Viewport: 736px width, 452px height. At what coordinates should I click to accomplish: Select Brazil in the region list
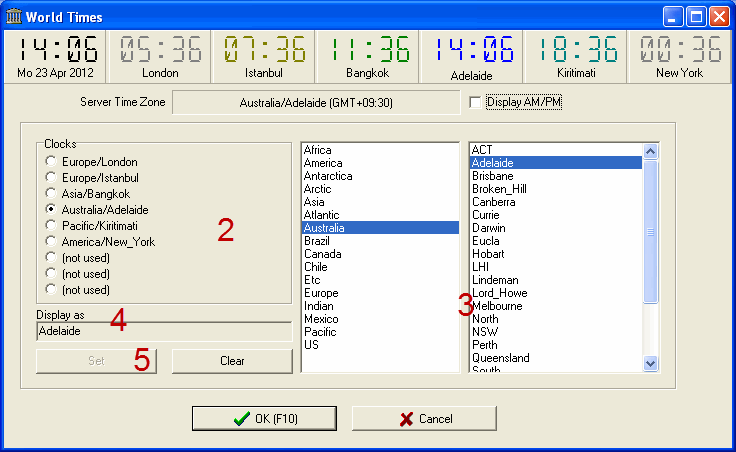380,241
